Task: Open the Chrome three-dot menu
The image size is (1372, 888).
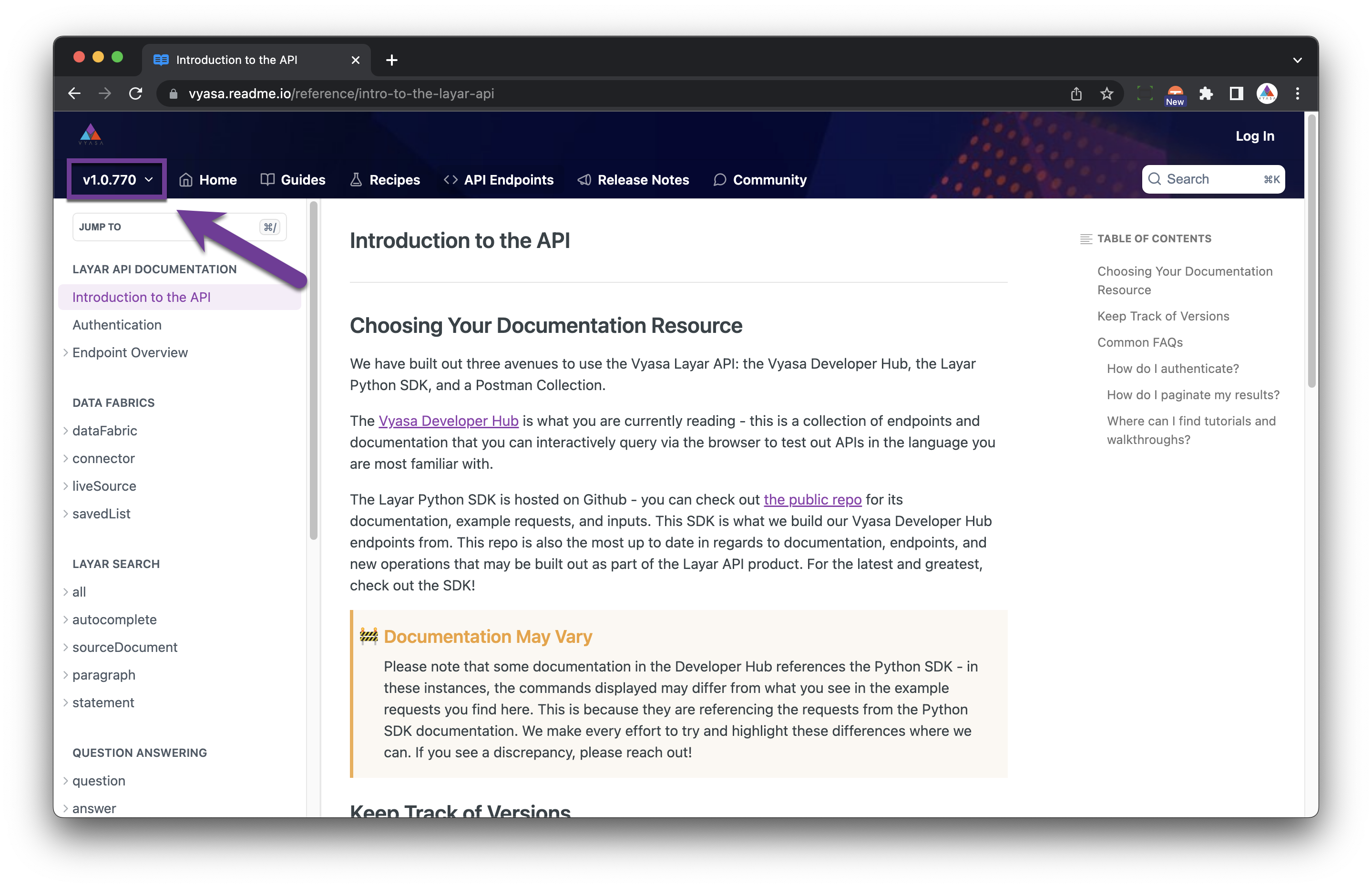Action: (1297, 93)
